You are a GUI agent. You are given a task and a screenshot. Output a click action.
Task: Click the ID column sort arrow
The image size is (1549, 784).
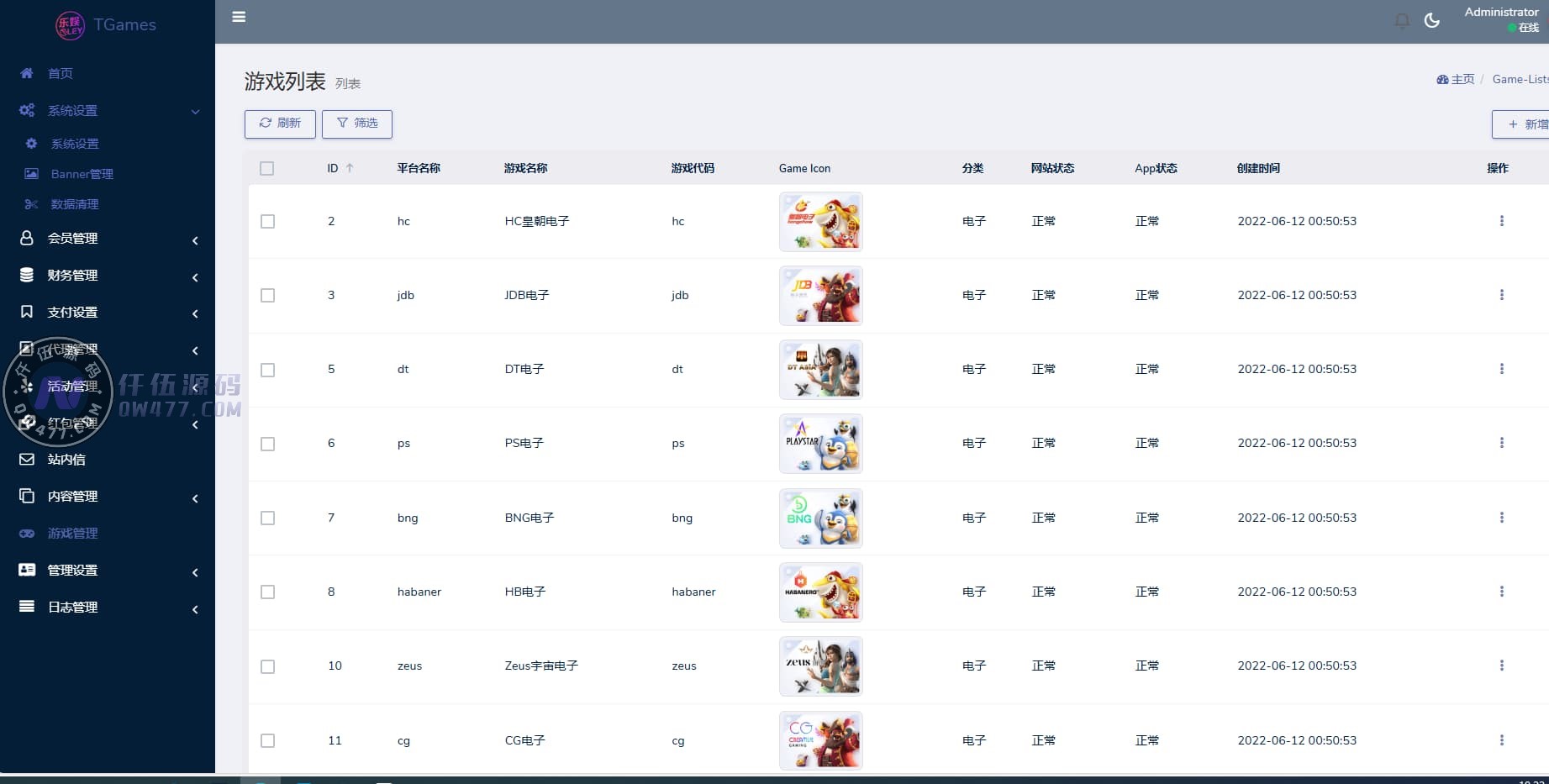[x=350, y=168]
